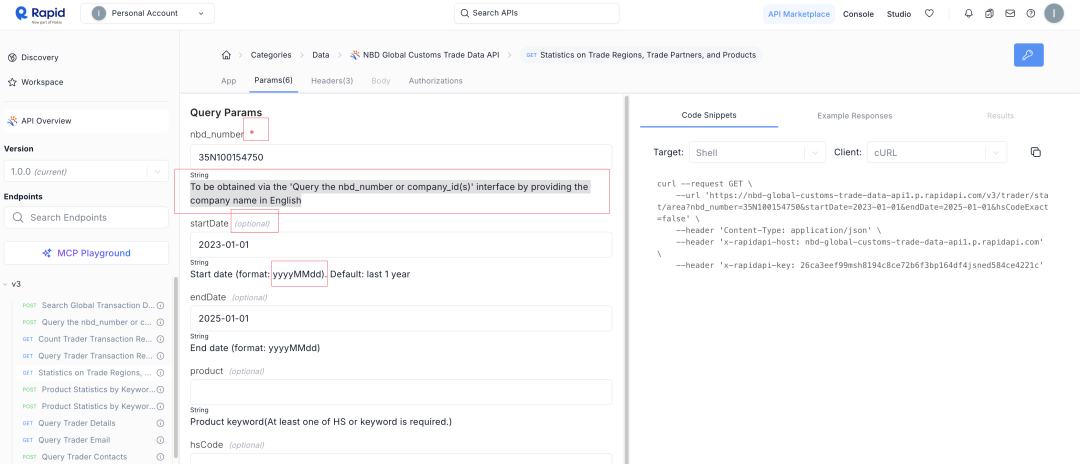The height and width of the screenshot is (464, 1080).
Task: Switch to the App tab
Action: (229, 81)
